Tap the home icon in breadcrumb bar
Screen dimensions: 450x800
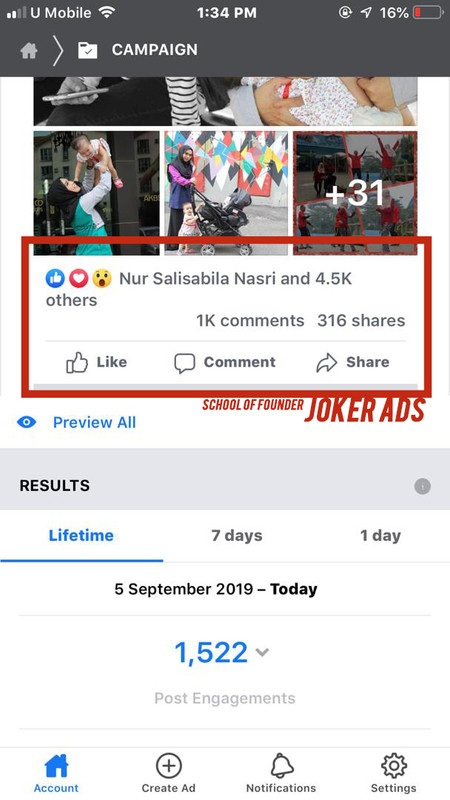point(29,50)
